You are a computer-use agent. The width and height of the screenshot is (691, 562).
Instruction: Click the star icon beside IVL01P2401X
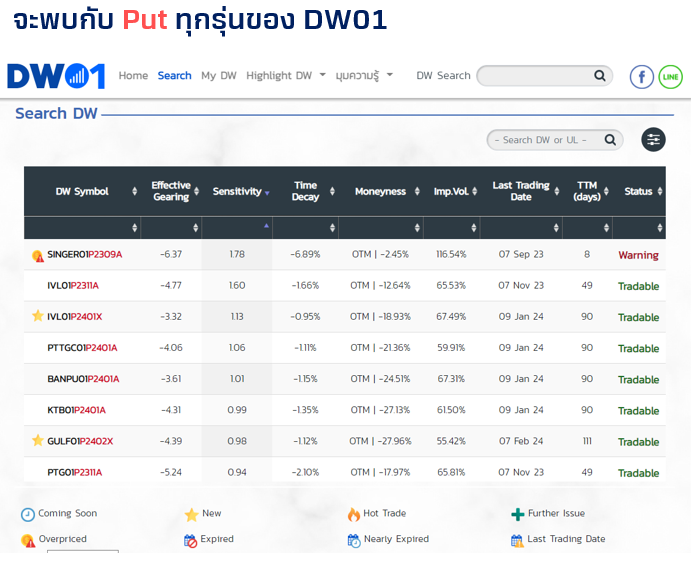click(x=38, y=317)
